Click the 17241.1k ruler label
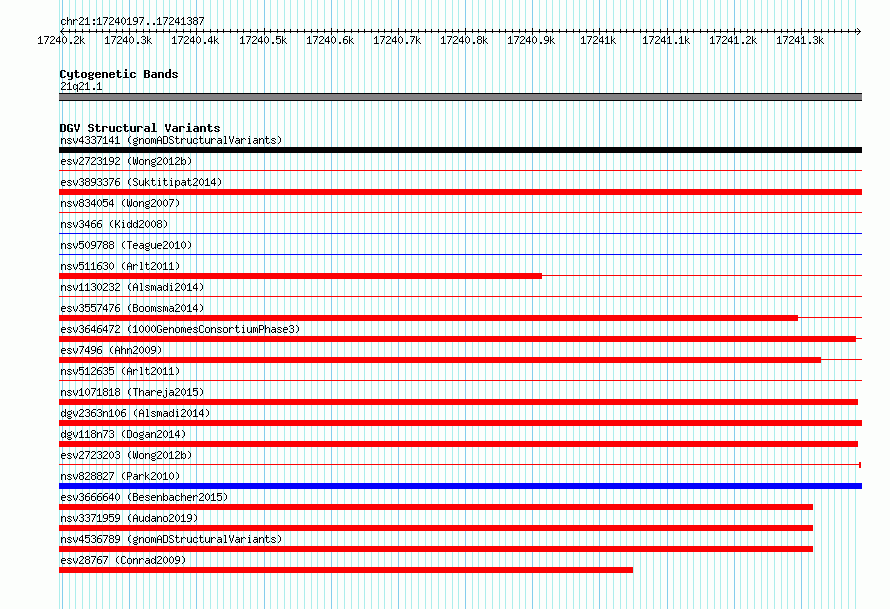The image size is (890, 609). pos(666,40)
